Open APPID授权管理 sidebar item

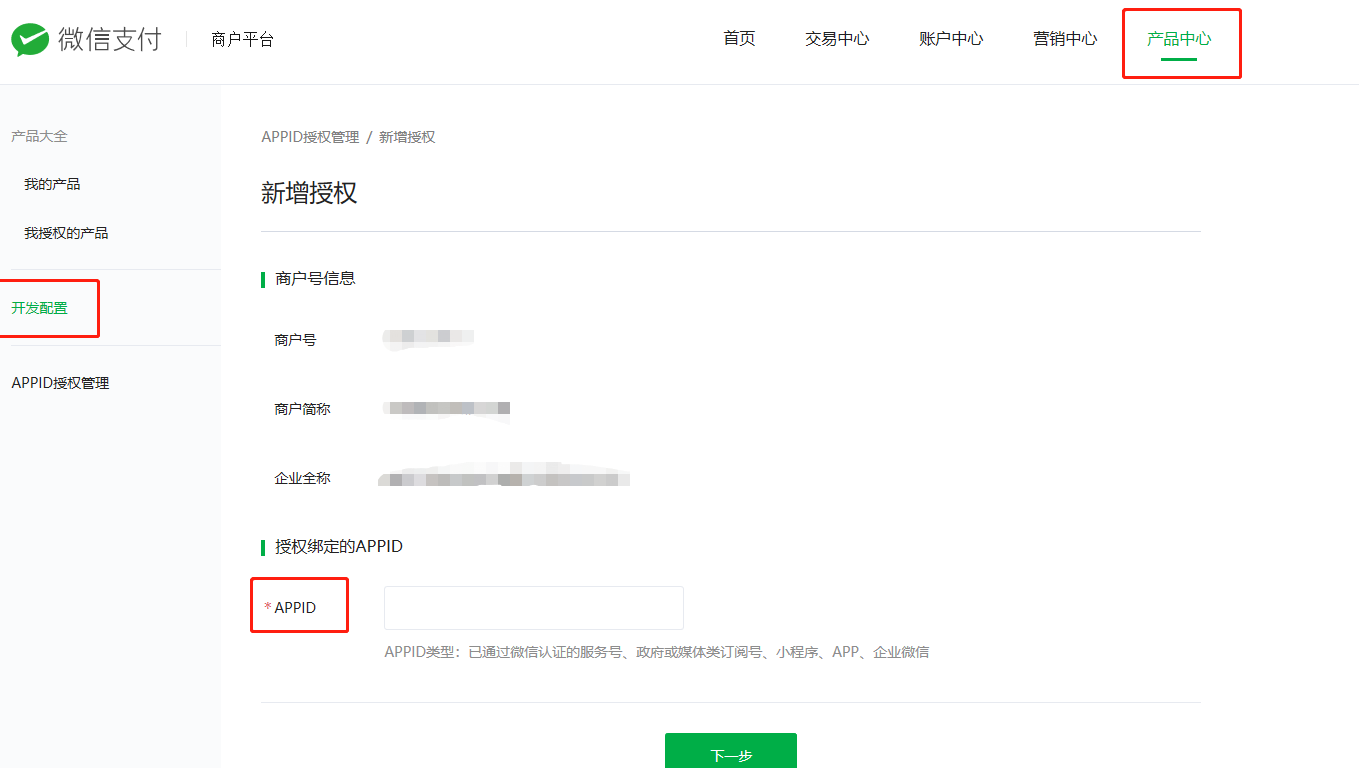point(60,383)
